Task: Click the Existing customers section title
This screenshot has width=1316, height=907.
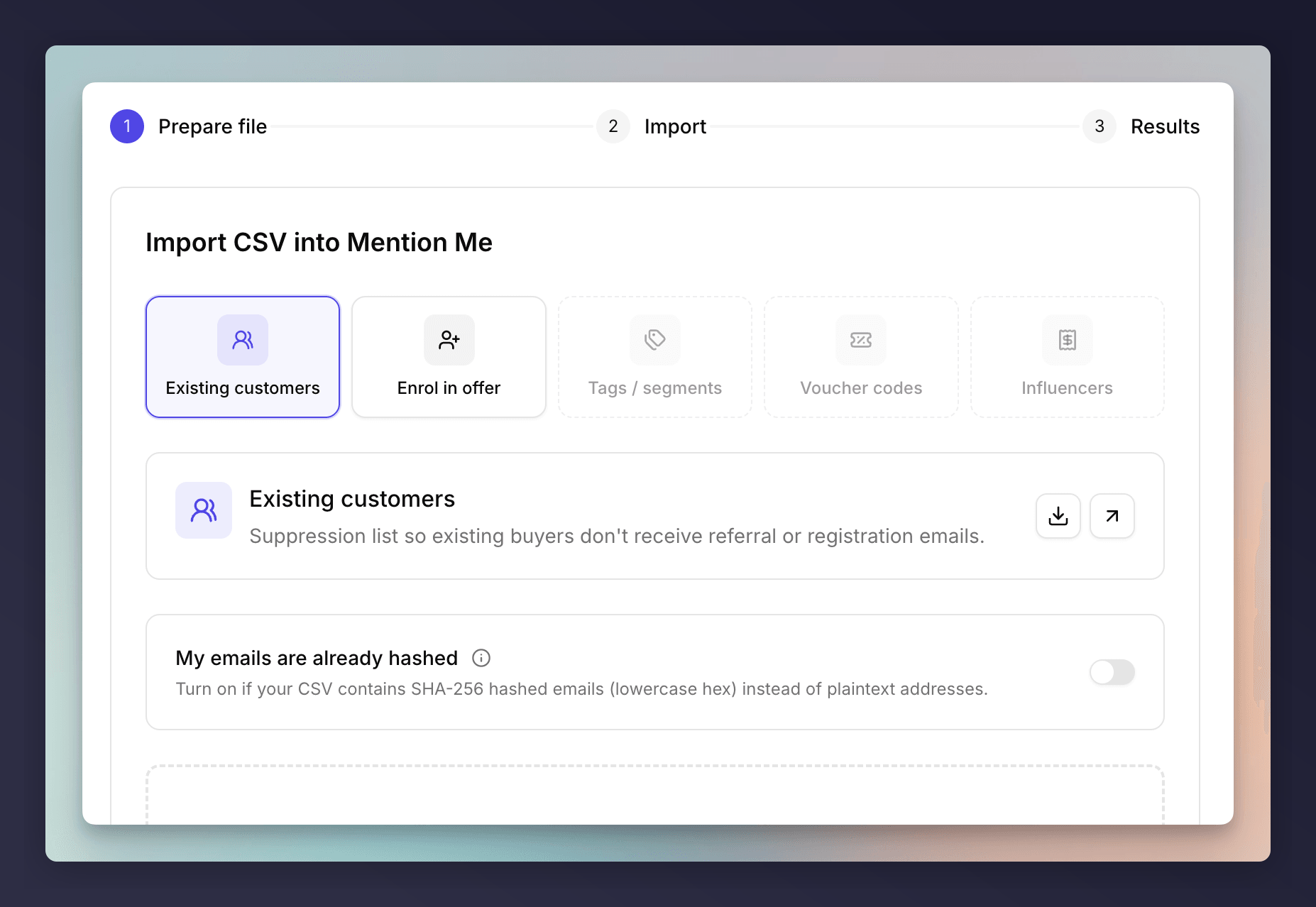Action: (x=352, y=499)
